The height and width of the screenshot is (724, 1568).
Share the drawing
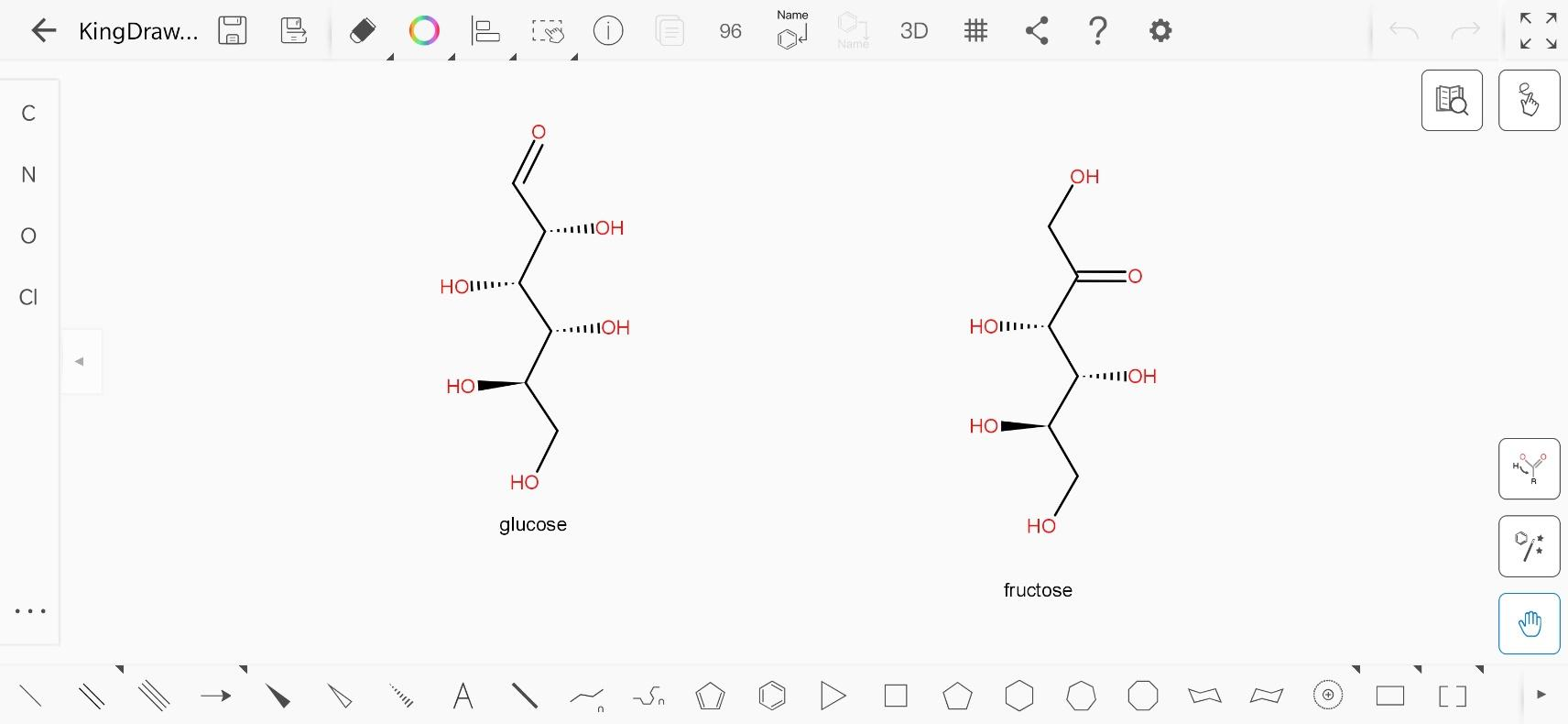[x=1037, y=31]
